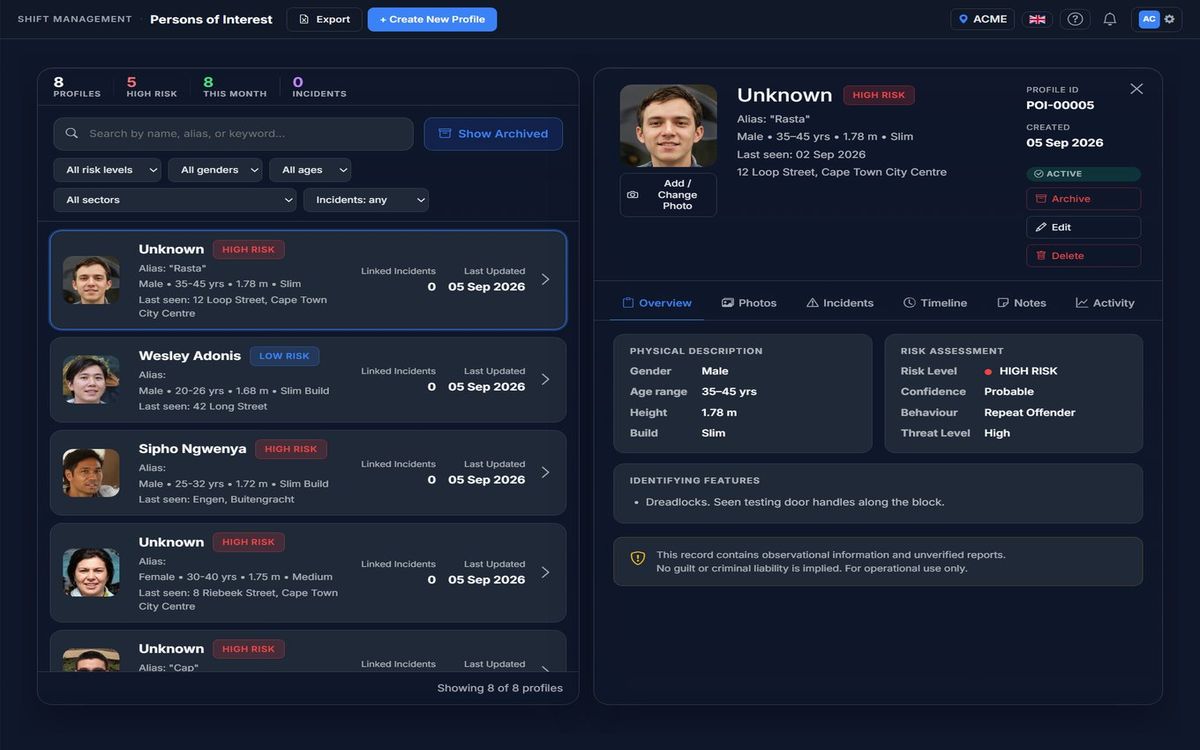Click Create New Profile button
The image size is (1200, 750).
tap(432, 19)
